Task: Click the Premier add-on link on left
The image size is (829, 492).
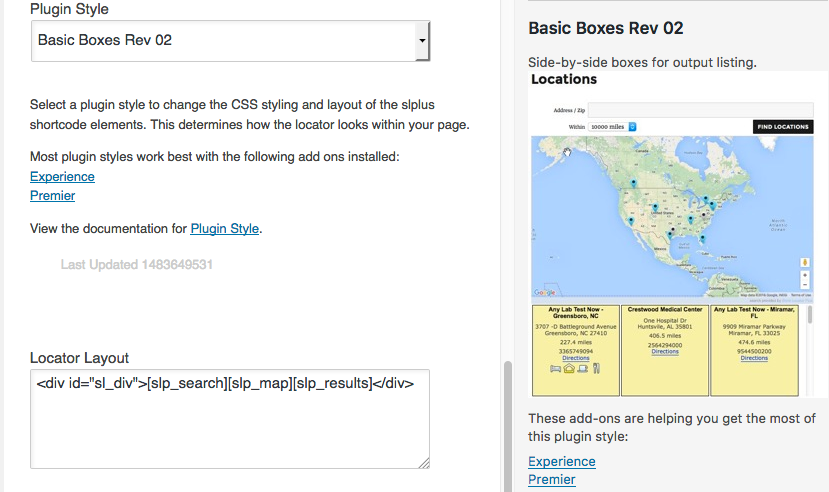Action: tap(52, 195)
